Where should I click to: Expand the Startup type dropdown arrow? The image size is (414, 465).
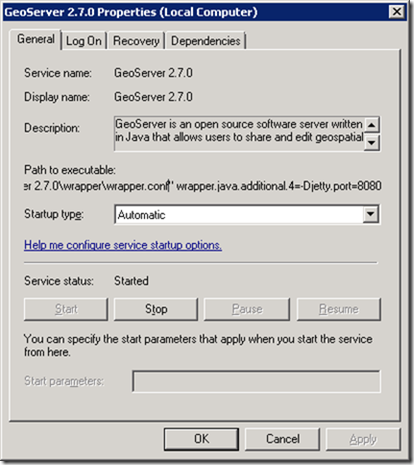pyautogui.click(x=371, y=214)
